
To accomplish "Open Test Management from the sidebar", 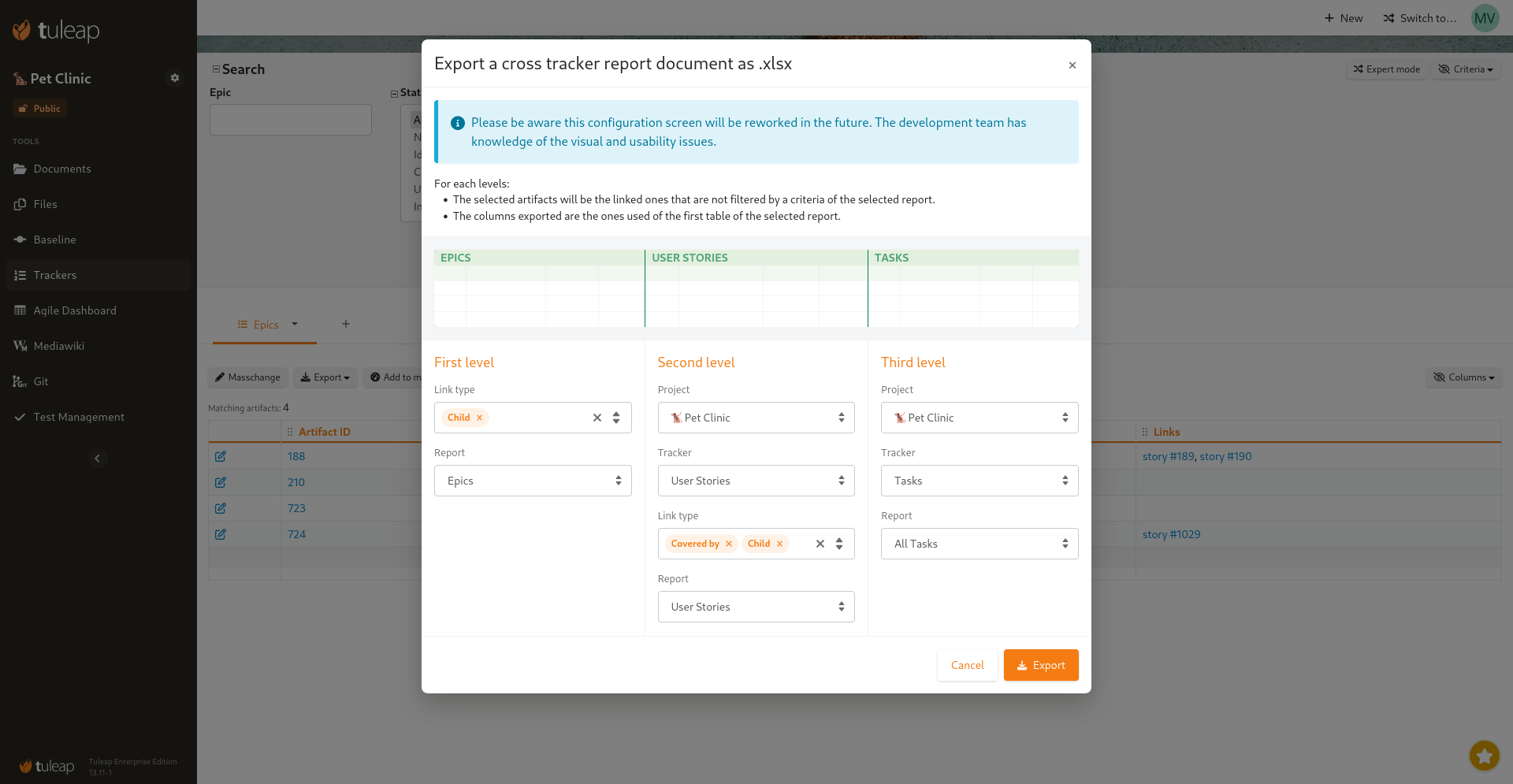I will [78, 417].
